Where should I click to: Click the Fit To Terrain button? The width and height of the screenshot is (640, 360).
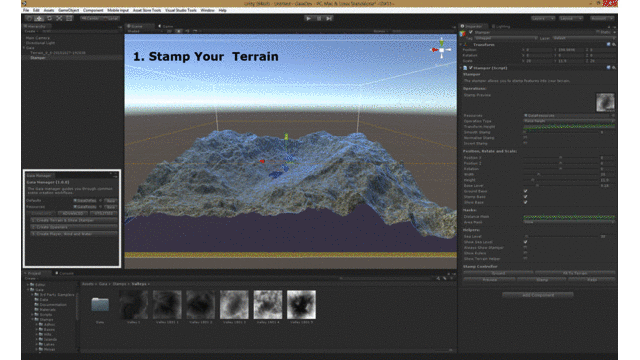coord(575,273)
